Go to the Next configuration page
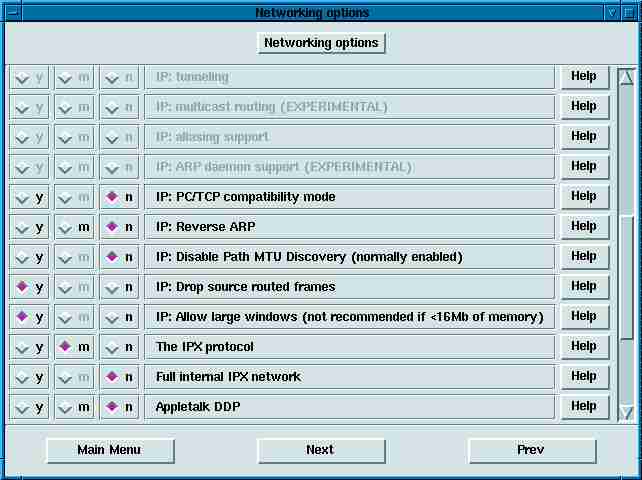Viewport: 642px width, 480px height. 320,450
